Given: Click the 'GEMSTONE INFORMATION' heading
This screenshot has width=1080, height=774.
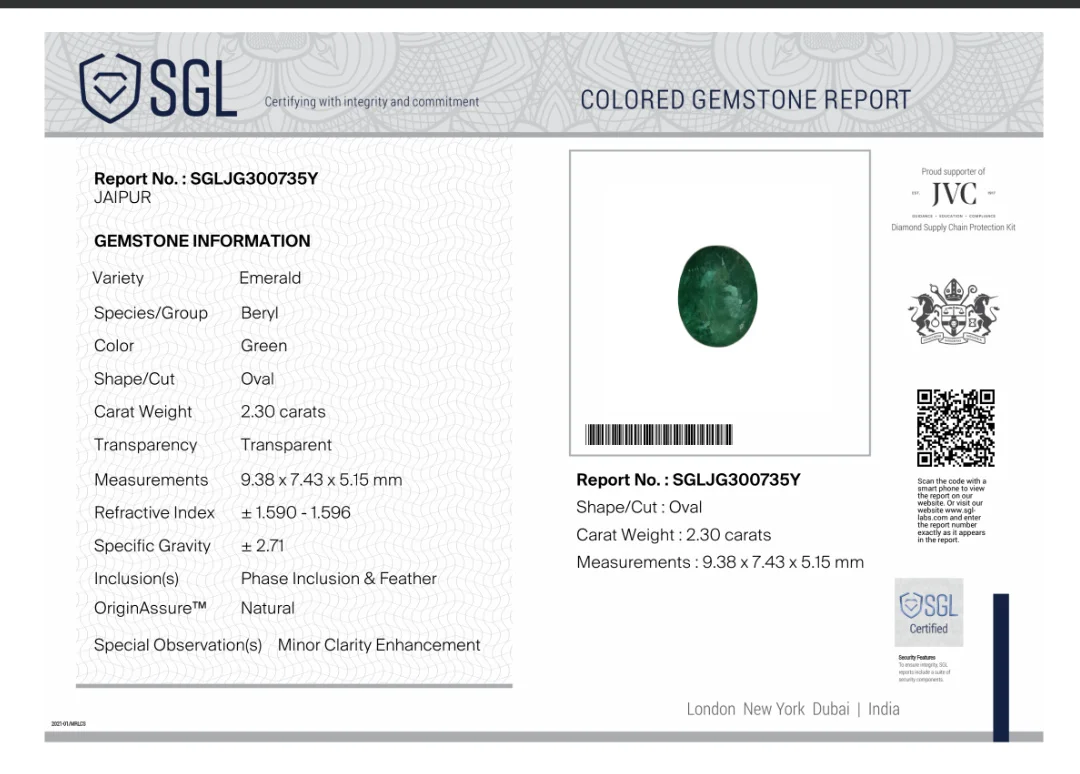Looking at the screenshot, I should click(x=202, y=241).
